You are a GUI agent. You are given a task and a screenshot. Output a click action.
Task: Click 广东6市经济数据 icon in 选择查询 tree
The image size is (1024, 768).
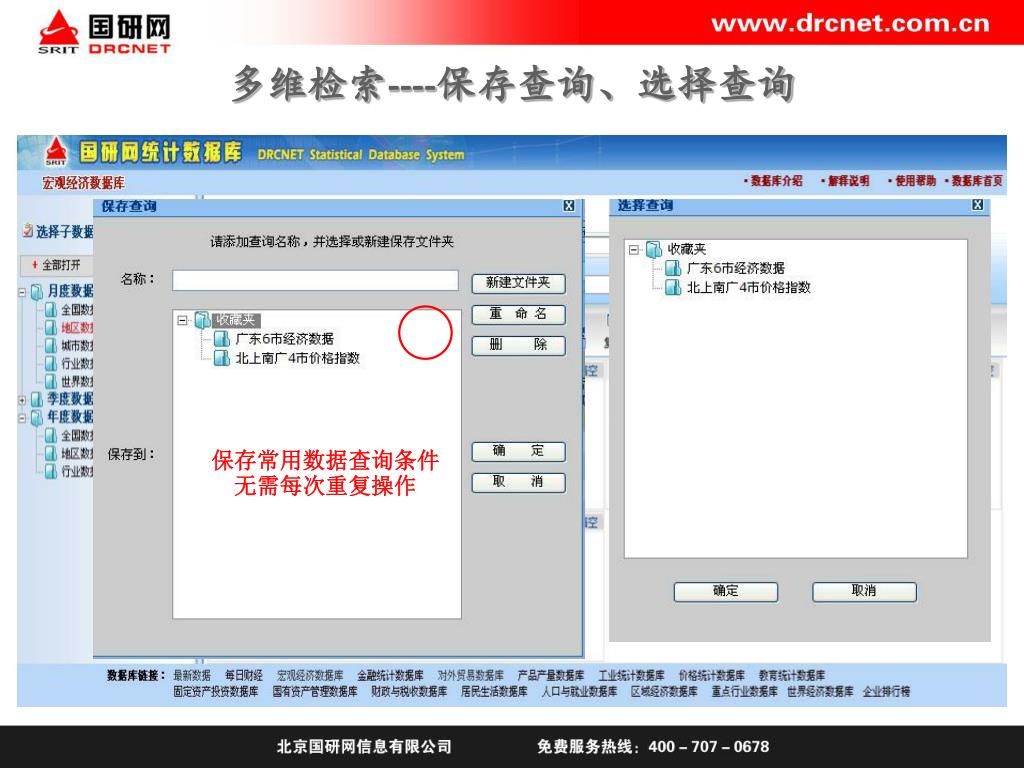tap(673, 268)
